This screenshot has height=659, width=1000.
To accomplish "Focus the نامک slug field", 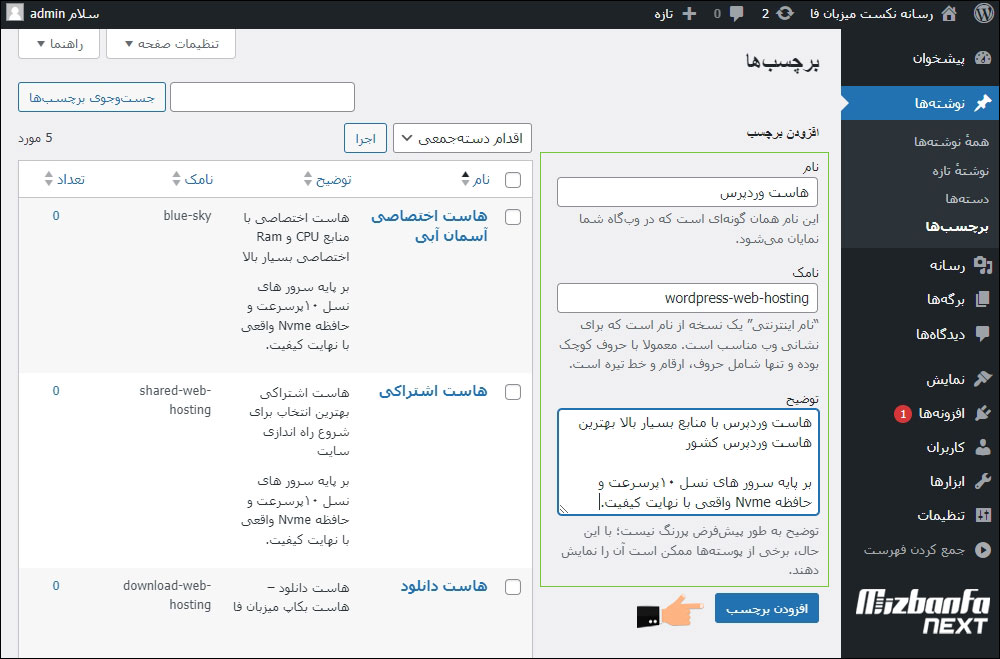I will point(687,298).
